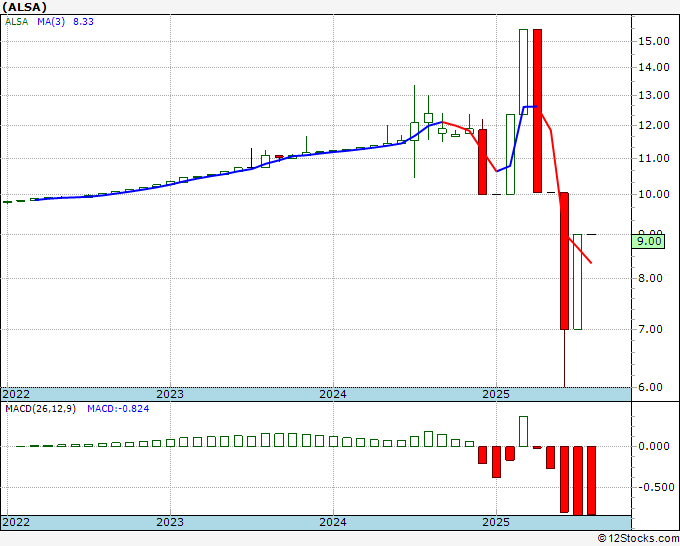
Task: Click the 10.00 price axis label
Action: pyautogui.click(x=654, y=194)
